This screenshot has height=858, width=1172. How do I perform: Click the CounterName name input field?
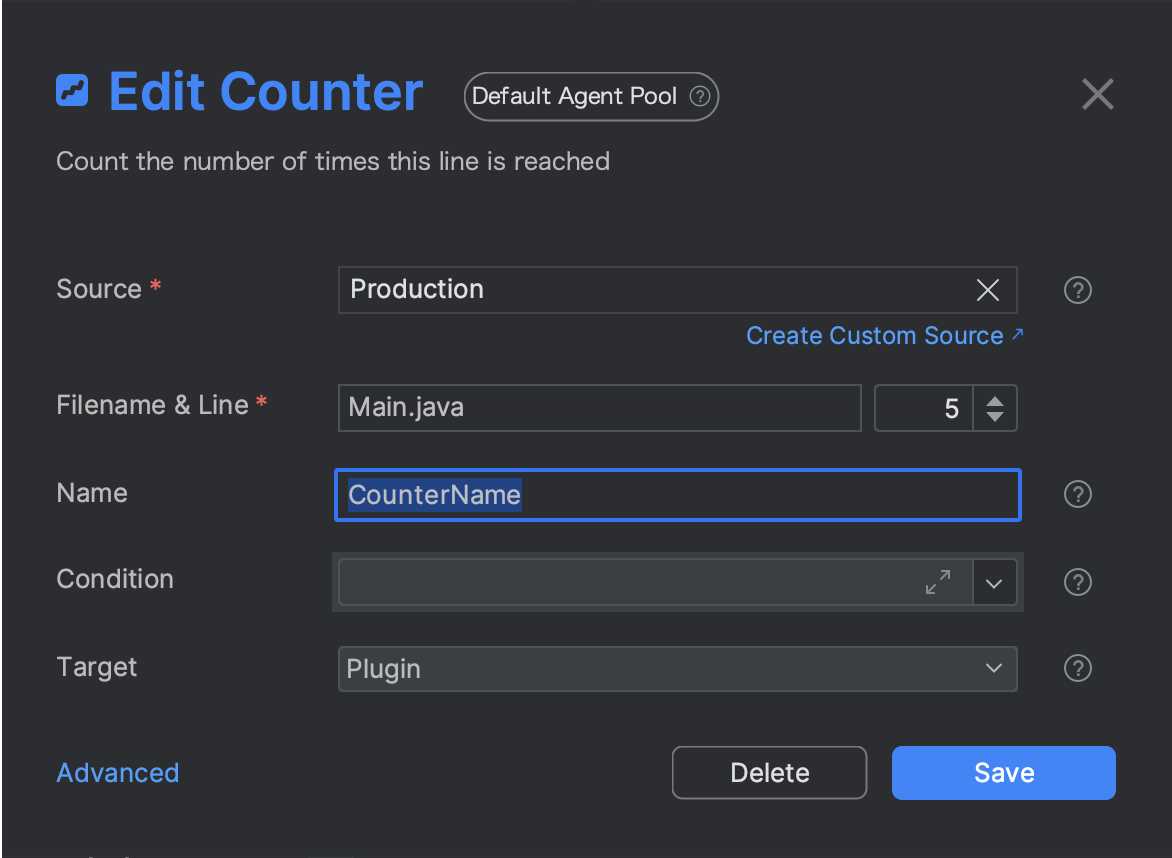[677, 495]
